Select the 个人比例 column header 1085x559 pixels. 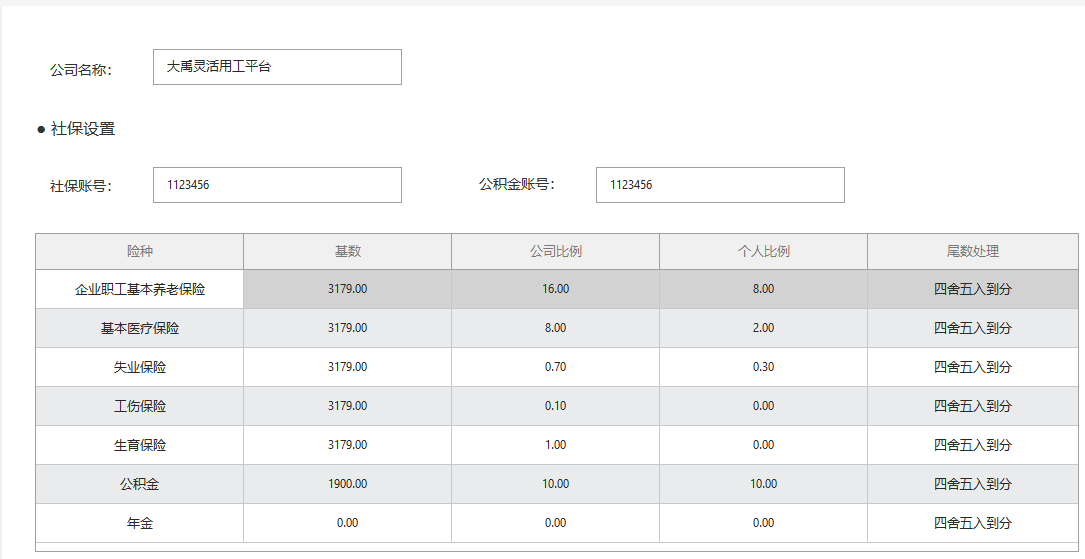[x=763, y=251]
